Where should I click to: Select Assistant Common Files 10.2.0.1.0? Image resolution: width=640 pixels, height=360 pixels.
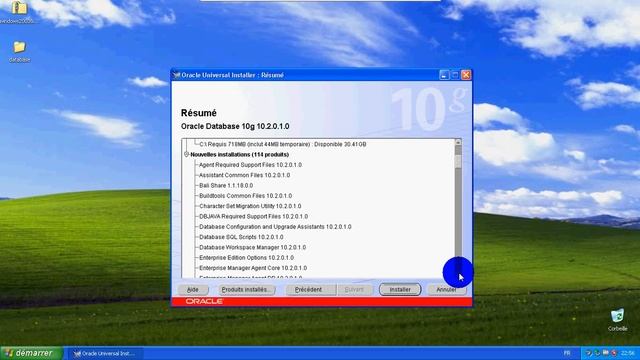point(244,175)
